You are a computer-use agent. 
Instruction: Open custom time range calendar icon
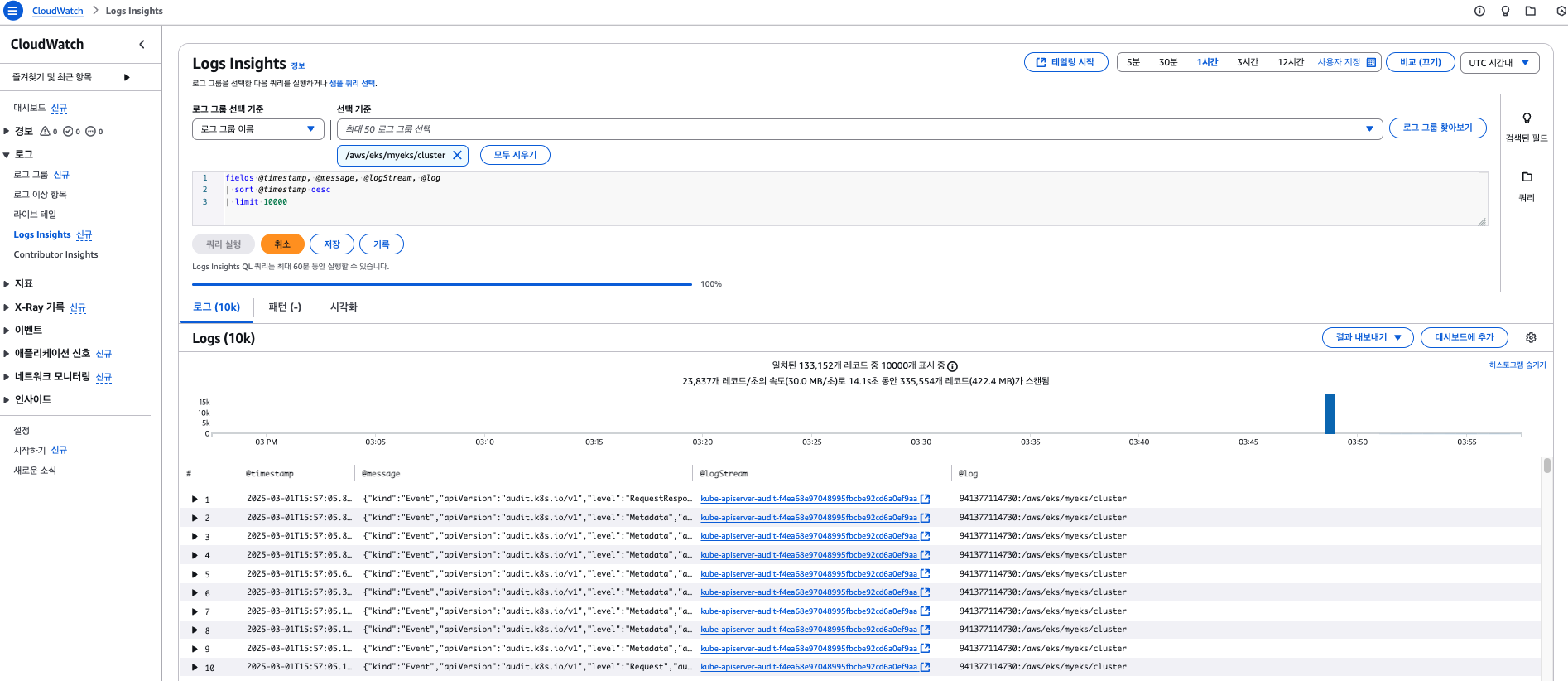click(1371, 62)
